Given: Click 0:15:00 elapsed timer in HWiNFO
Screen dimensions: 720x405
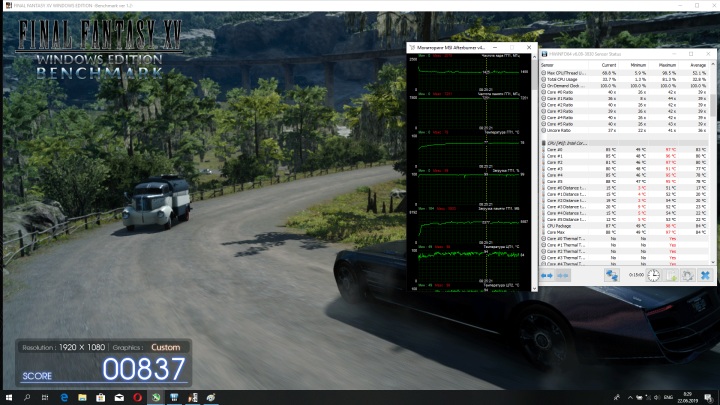Looking at the screenshot, I should (636, 275).
